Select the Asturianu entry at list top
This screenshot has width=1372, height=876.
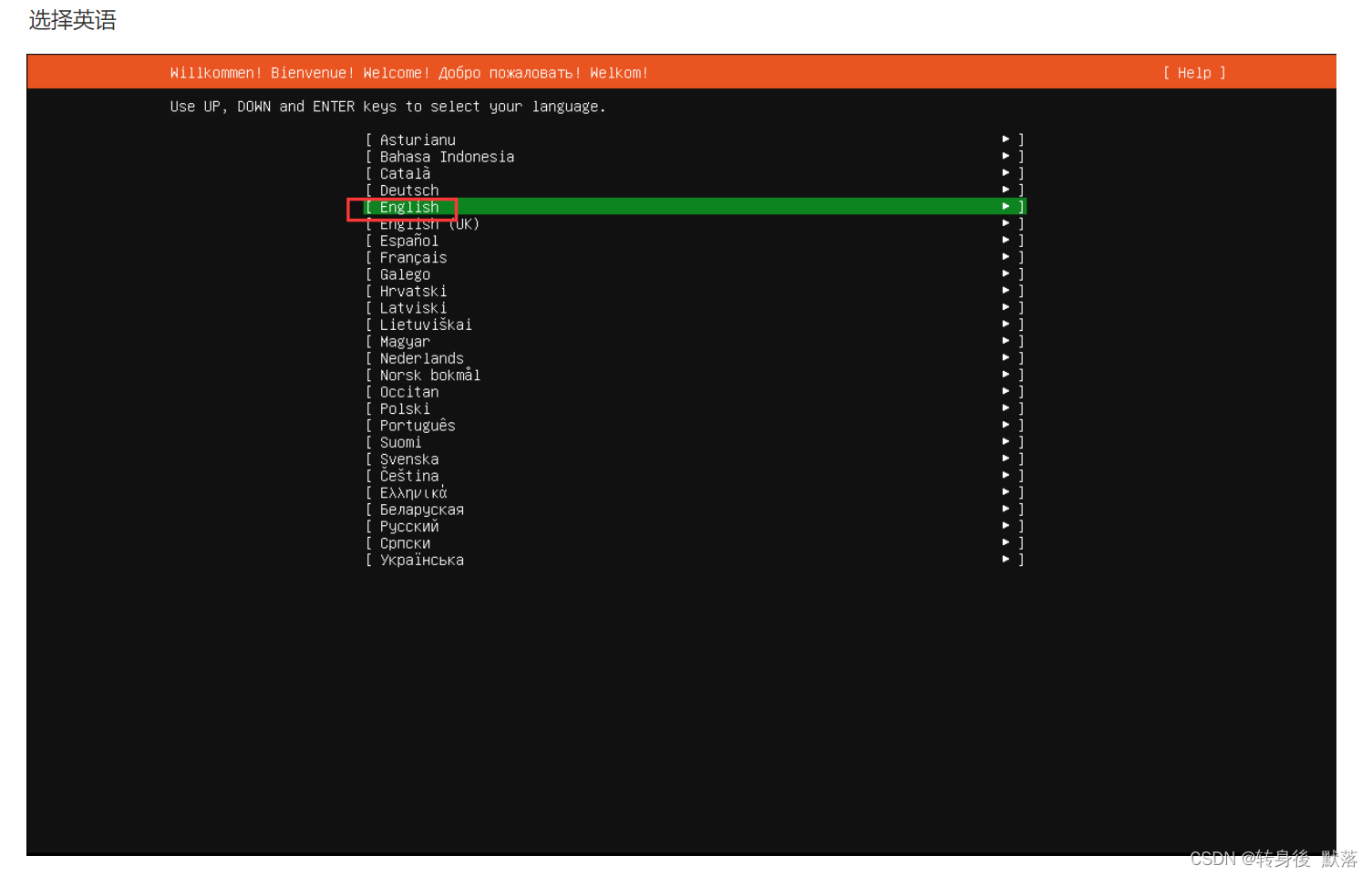coord(416,139)
